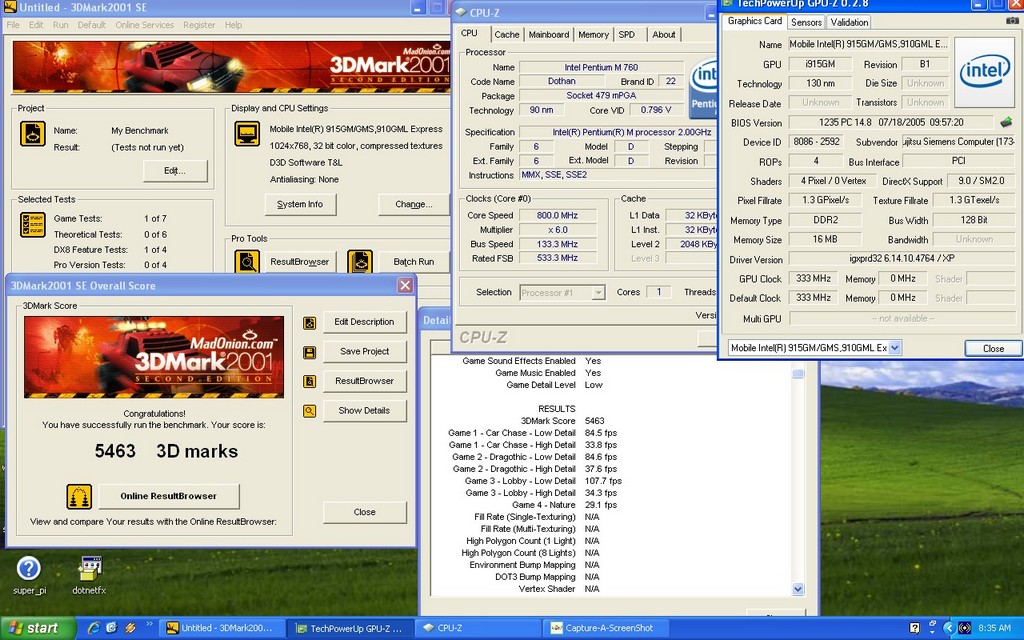1024x640 pixels.
Task: Switch to Validation tab in GPU-Z
Action: [849, 22]
